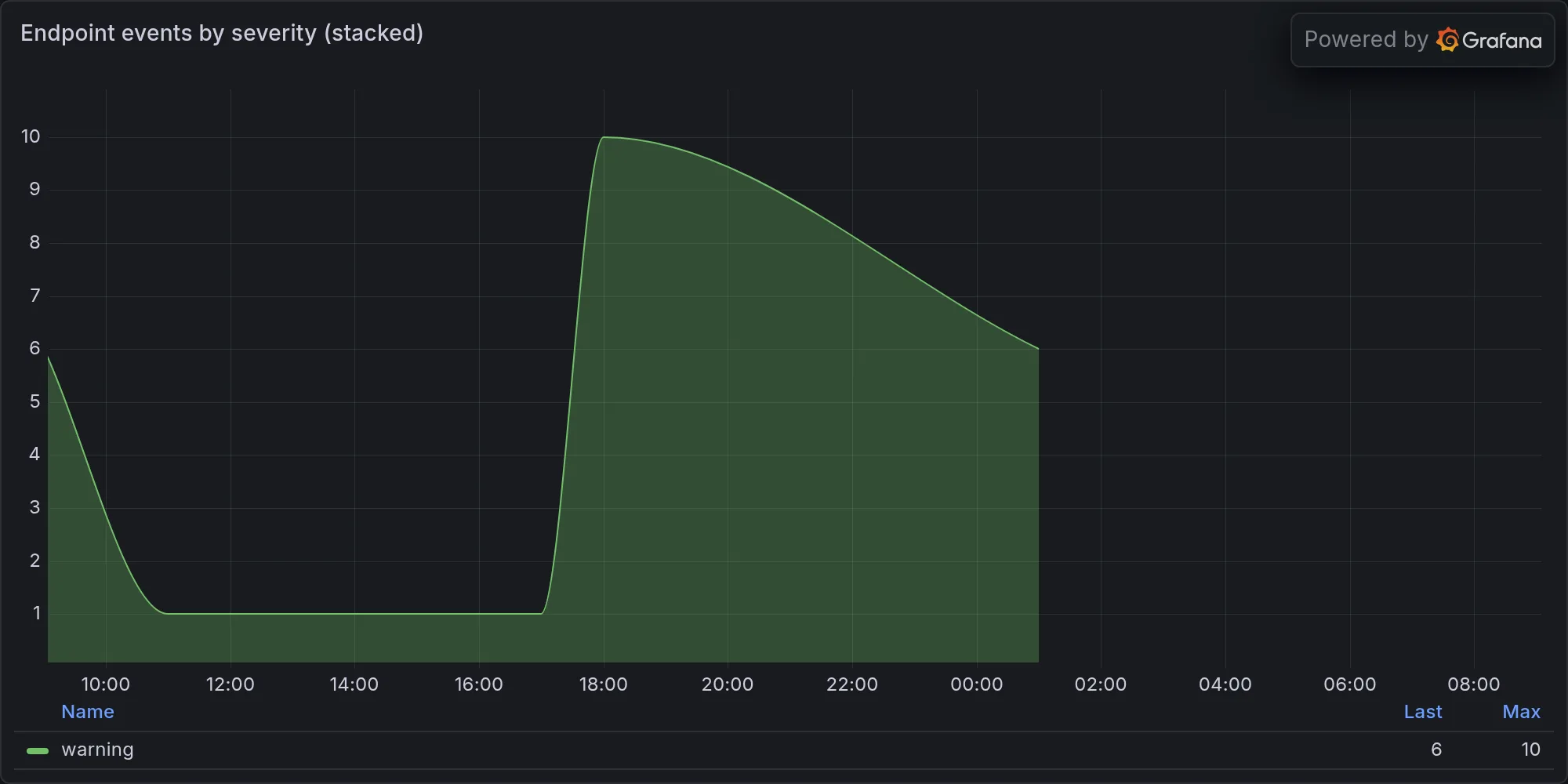The width and height of the screenshot is (1568, 784).
Task: Open the Powered by Grafana link
Action: [1422, 40]
